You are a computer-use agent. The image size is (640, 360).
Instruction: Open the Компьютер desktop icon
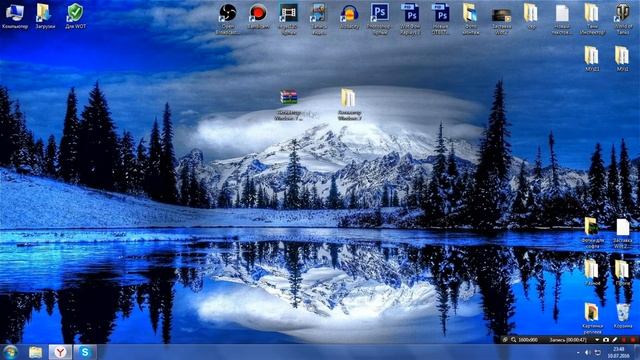(x=15, y=16)
